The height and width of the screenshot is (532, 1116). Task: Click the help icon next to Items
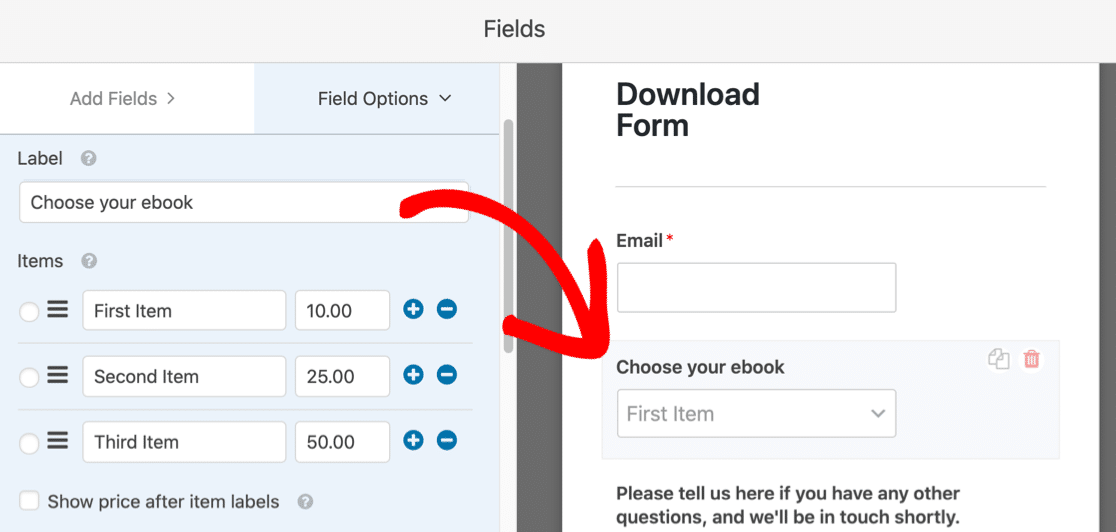tap(89, 261)
